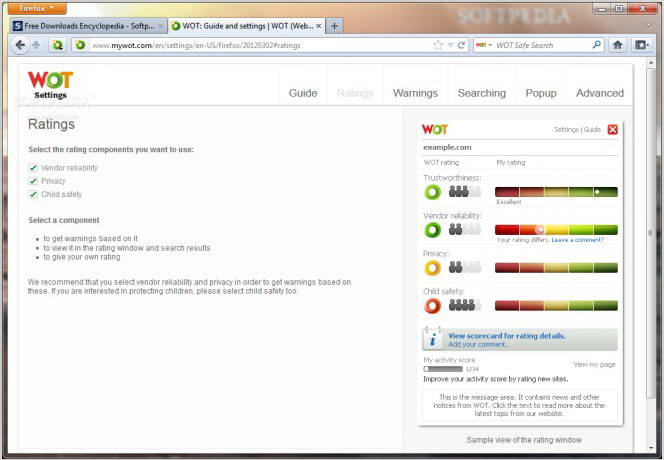Screen dimensions: 664x460
Task: Click Privacy confidence people icons
Action: (x=465, y=268)
